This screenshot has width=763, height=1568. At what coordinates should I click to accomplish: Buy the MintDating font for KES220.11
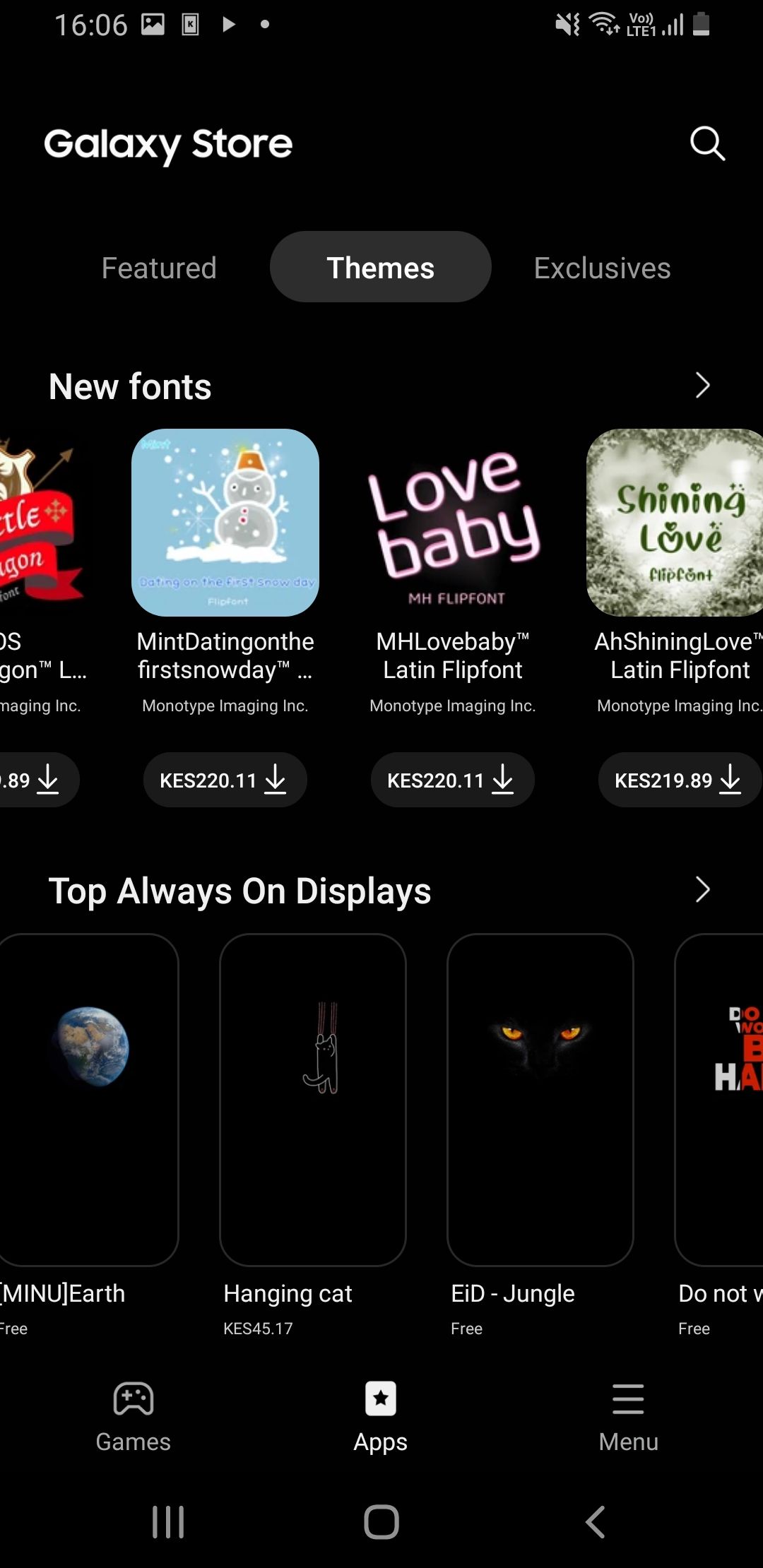click(x=225, y=780)
